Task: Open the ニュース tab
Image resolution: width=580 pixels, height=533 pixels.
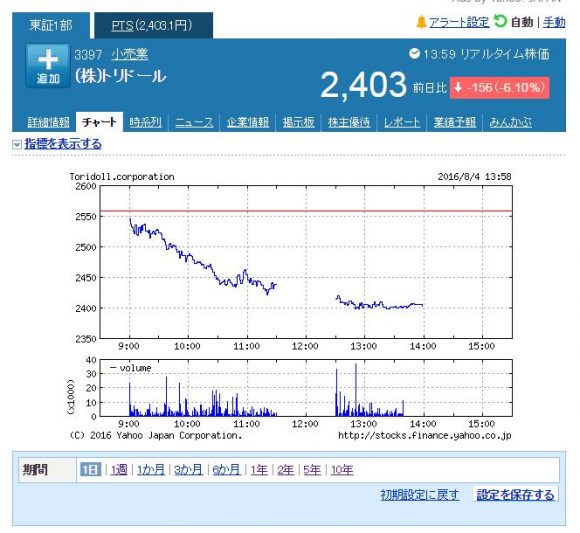Action: (194, 122)
